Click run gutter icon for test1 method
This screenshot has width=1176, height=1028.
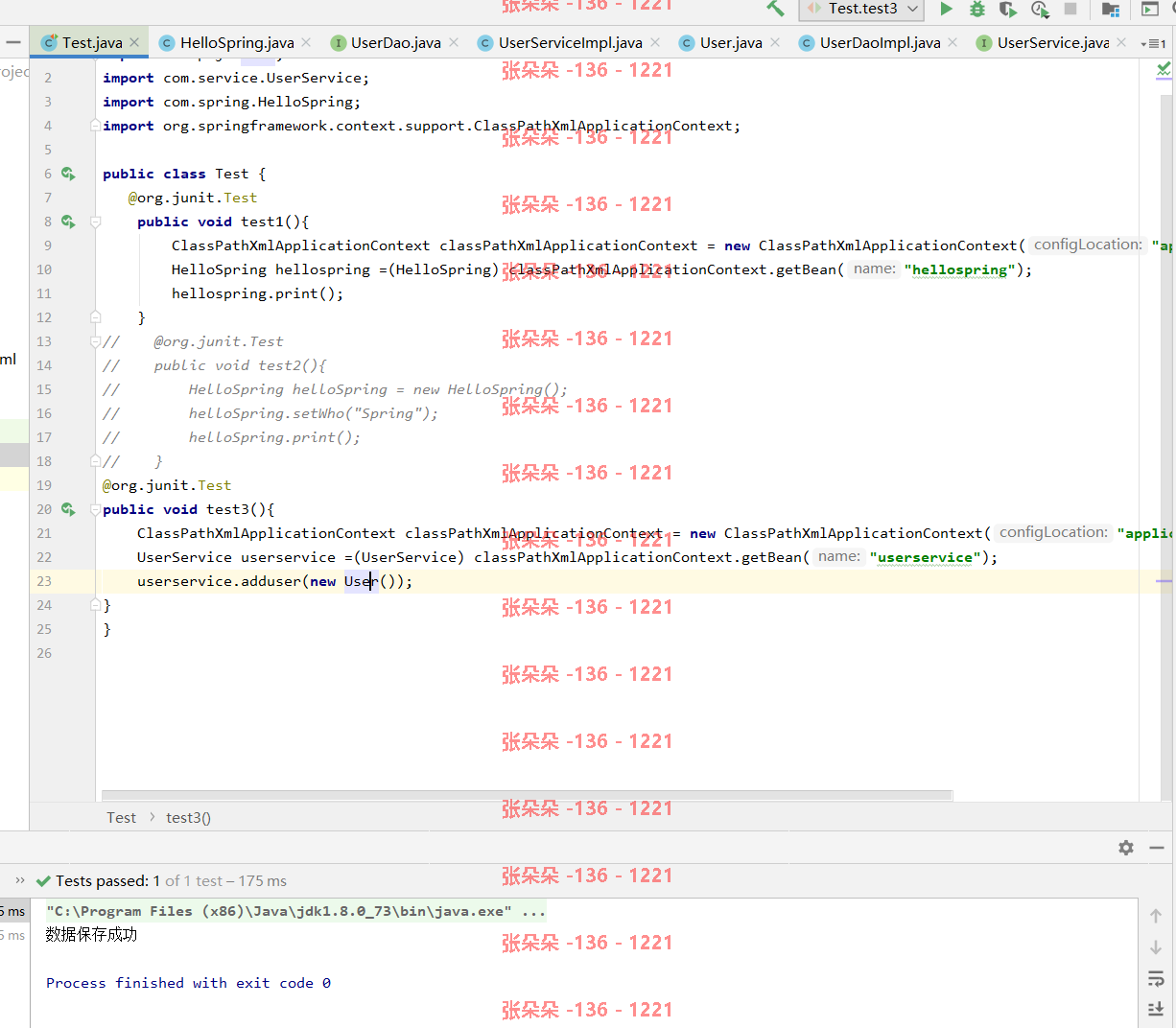[68, 222]
